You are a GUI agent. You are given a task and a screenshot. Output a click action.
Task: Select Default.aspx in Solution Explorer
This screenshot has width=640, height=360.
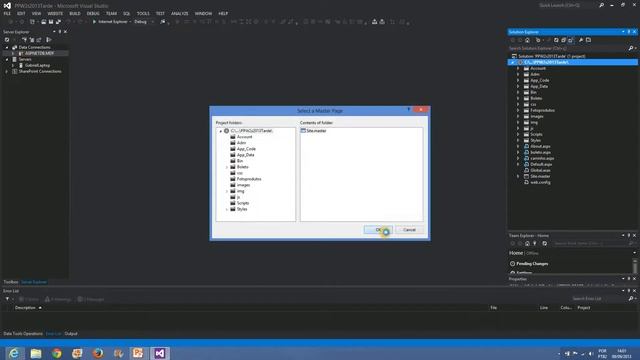tap(541, 164)
